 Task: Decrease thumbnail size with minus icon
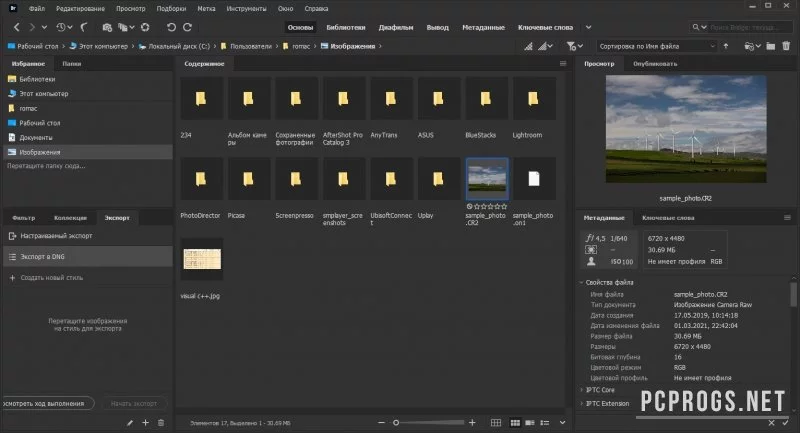pos(381,423)
